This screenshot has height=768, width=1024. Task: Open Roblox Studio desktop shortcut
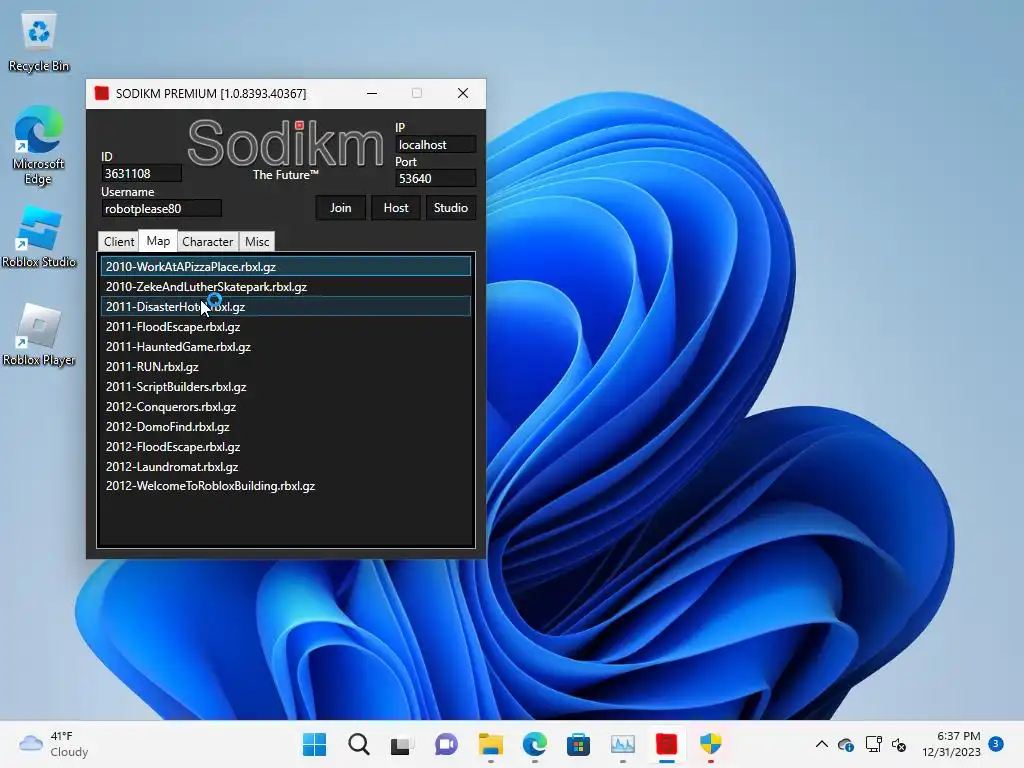point(39,236)
